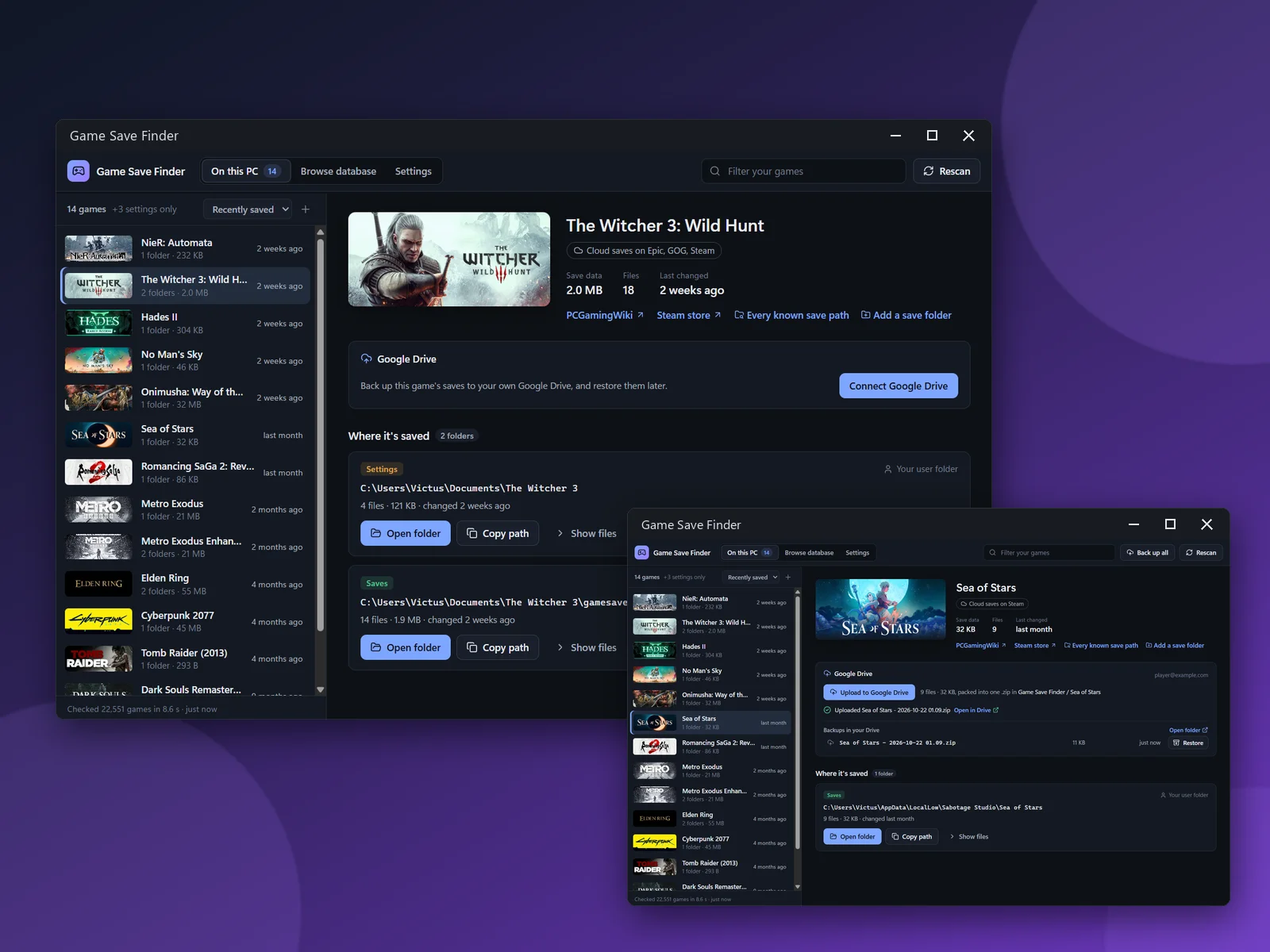This screenshot has width=1270, height=952.
Task: Click Upload to Google Drive button
Action: [x=869, y=693]
